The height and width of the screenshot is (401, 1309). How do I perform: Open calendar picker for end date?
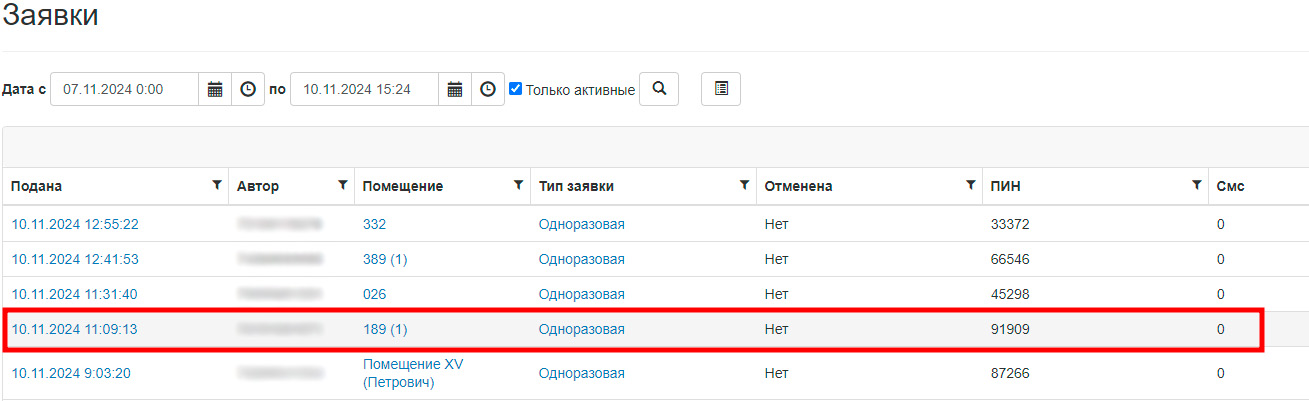tap(455, 89)
